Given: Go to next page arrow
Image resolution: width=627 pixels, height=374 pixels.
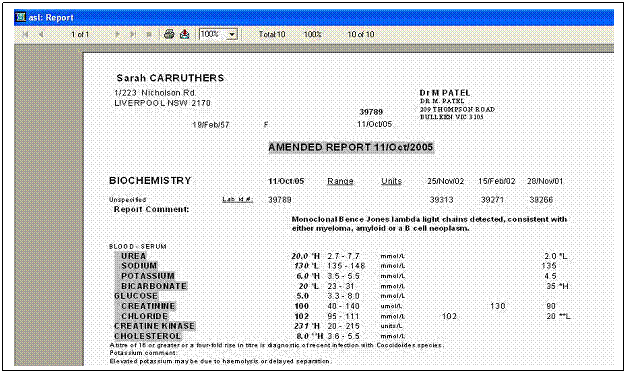Looking at the screenshot, I should coord(117,35).
